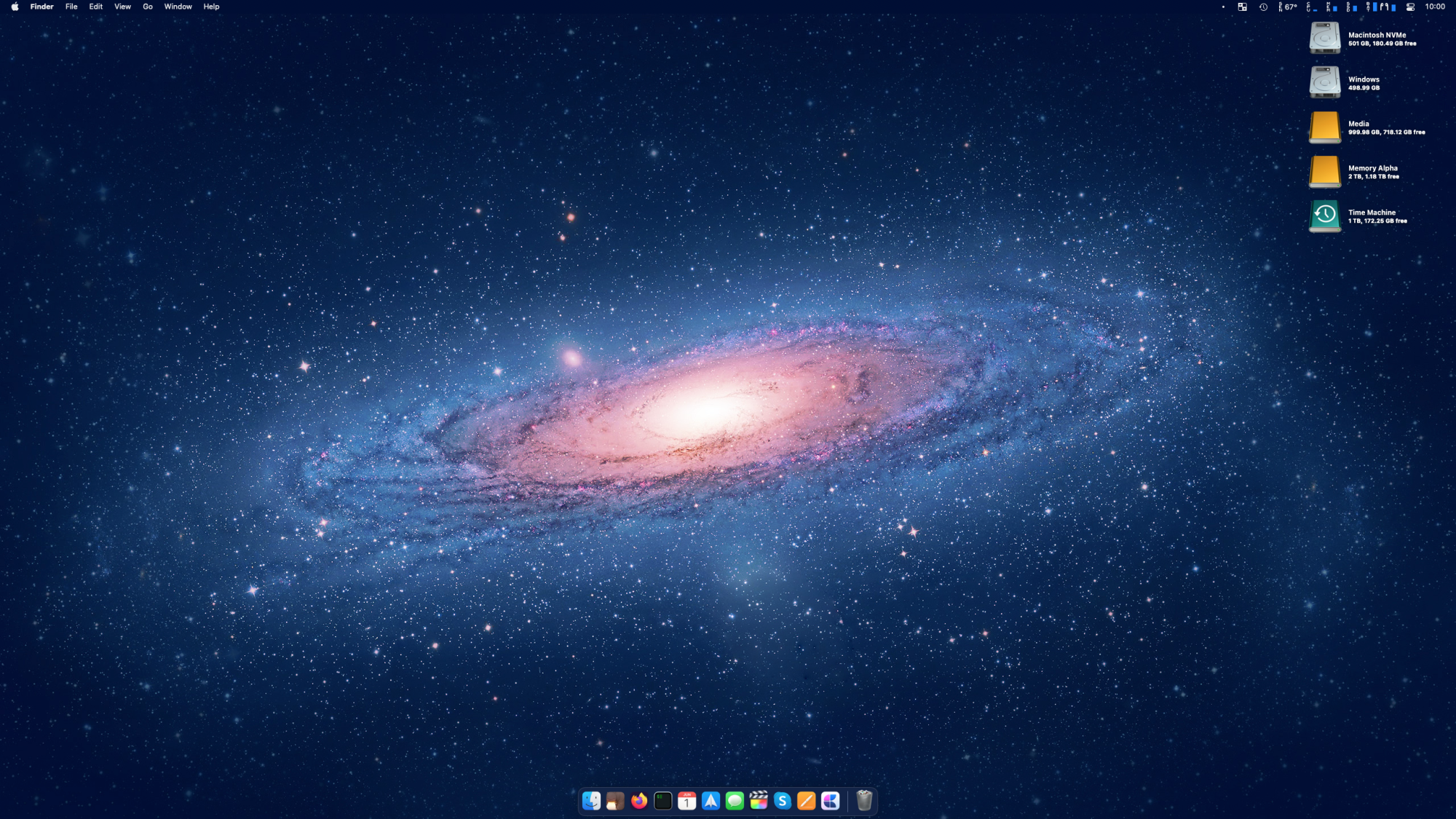This screenshot has width=1456, height=819.
Task: Open Firefox from the Dock
Action: (x=639, y=801)
